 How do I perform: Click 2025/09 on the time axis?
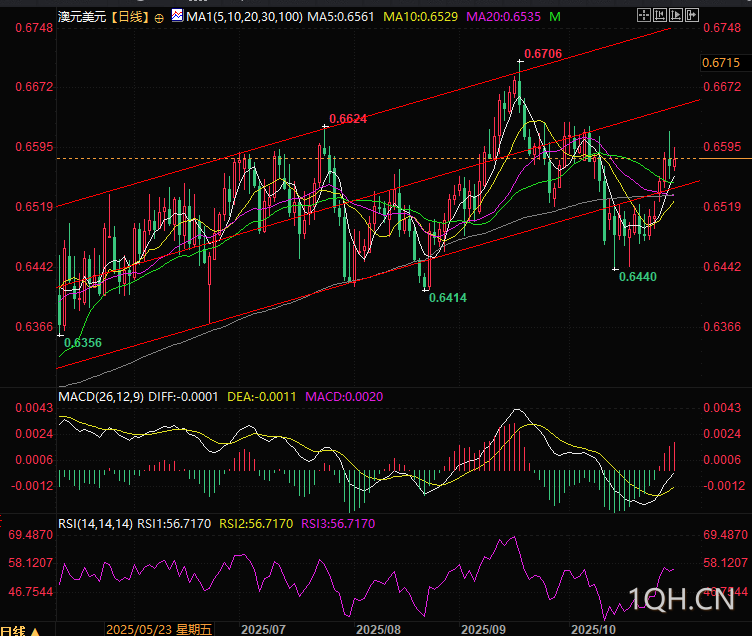(484, 630)
